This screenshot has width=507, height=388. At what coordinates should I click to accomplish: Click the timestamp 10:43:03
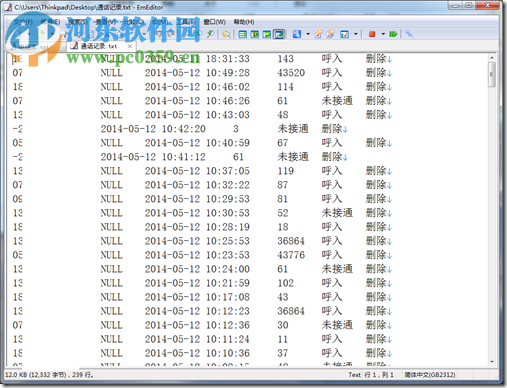(x=228, y=115)
